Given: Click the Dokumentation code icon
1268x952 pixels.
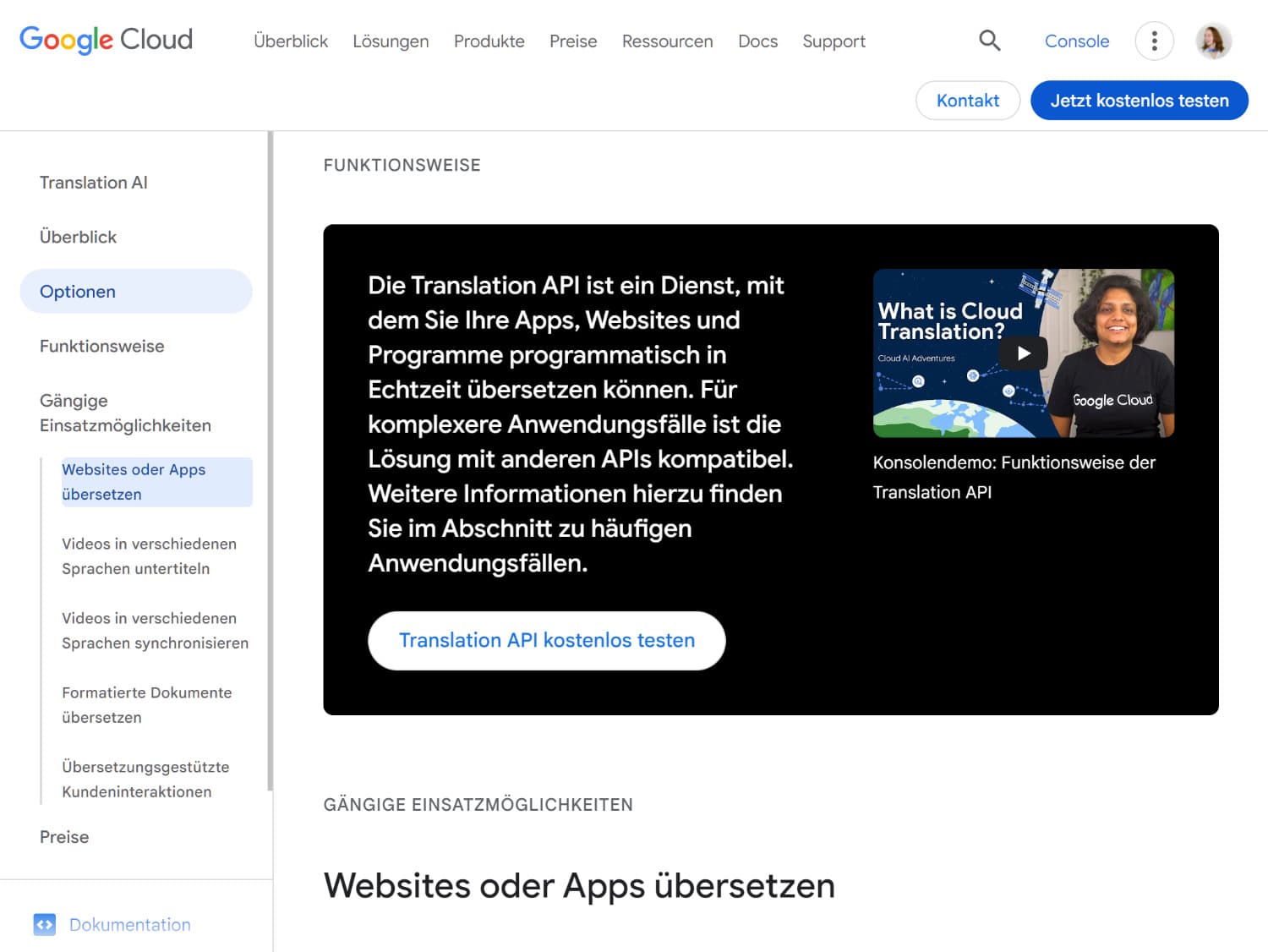Looking at the screenshot, I should click(46, 924).
